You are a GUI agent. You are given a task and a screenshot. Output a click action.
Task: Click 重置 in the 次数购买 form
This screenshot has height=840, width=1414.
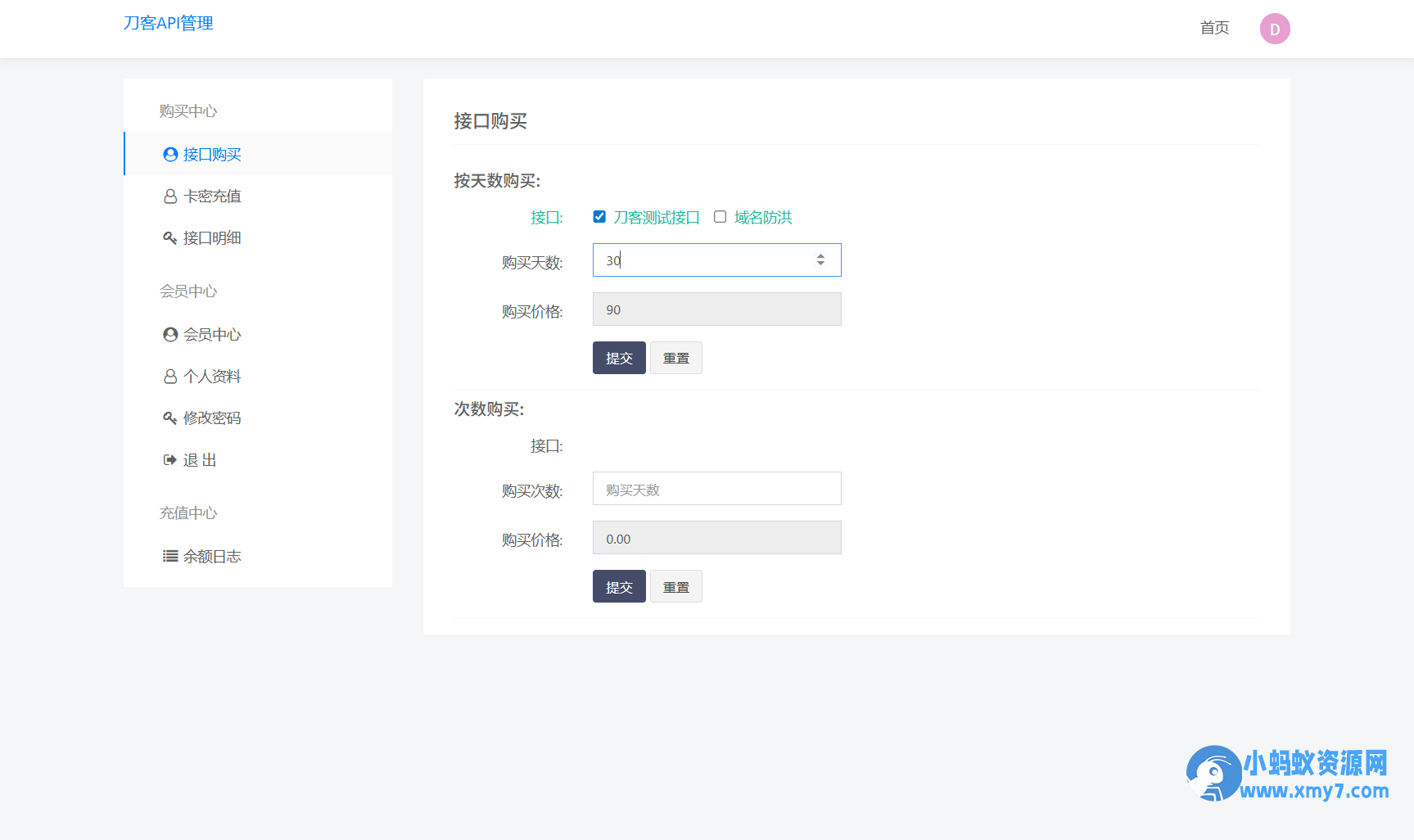pos(676,586)
